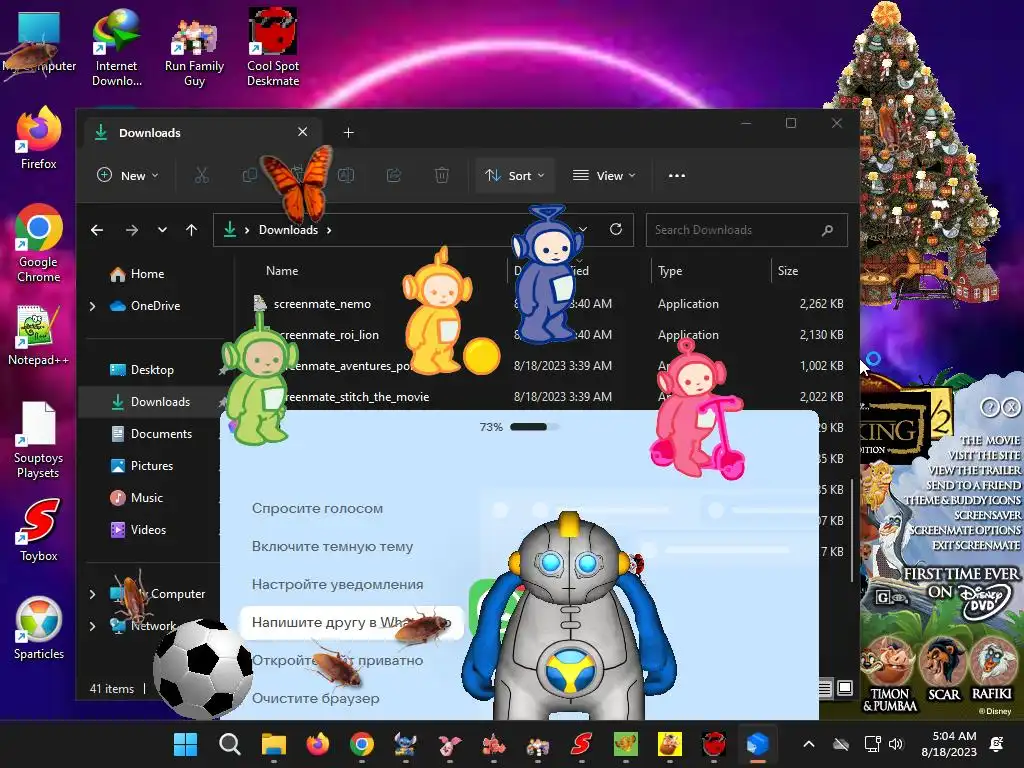
Task: Click the volume icon in the system tray
Action: click(x=896, y=744)
